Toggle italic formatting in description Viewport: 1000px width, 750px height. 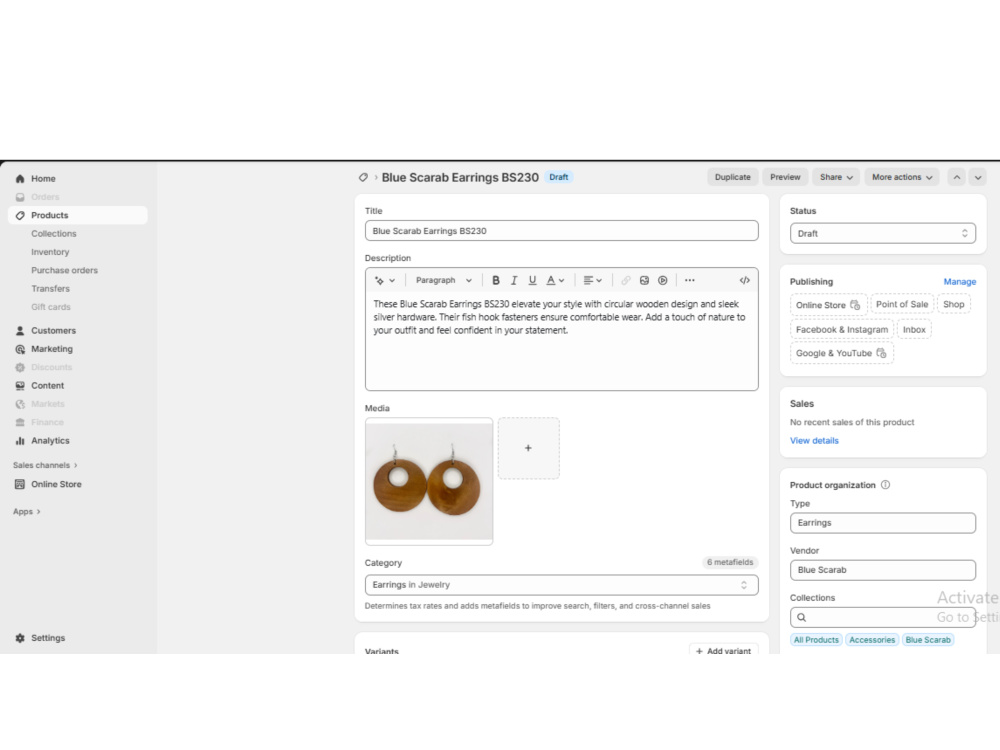click(513, 281)
